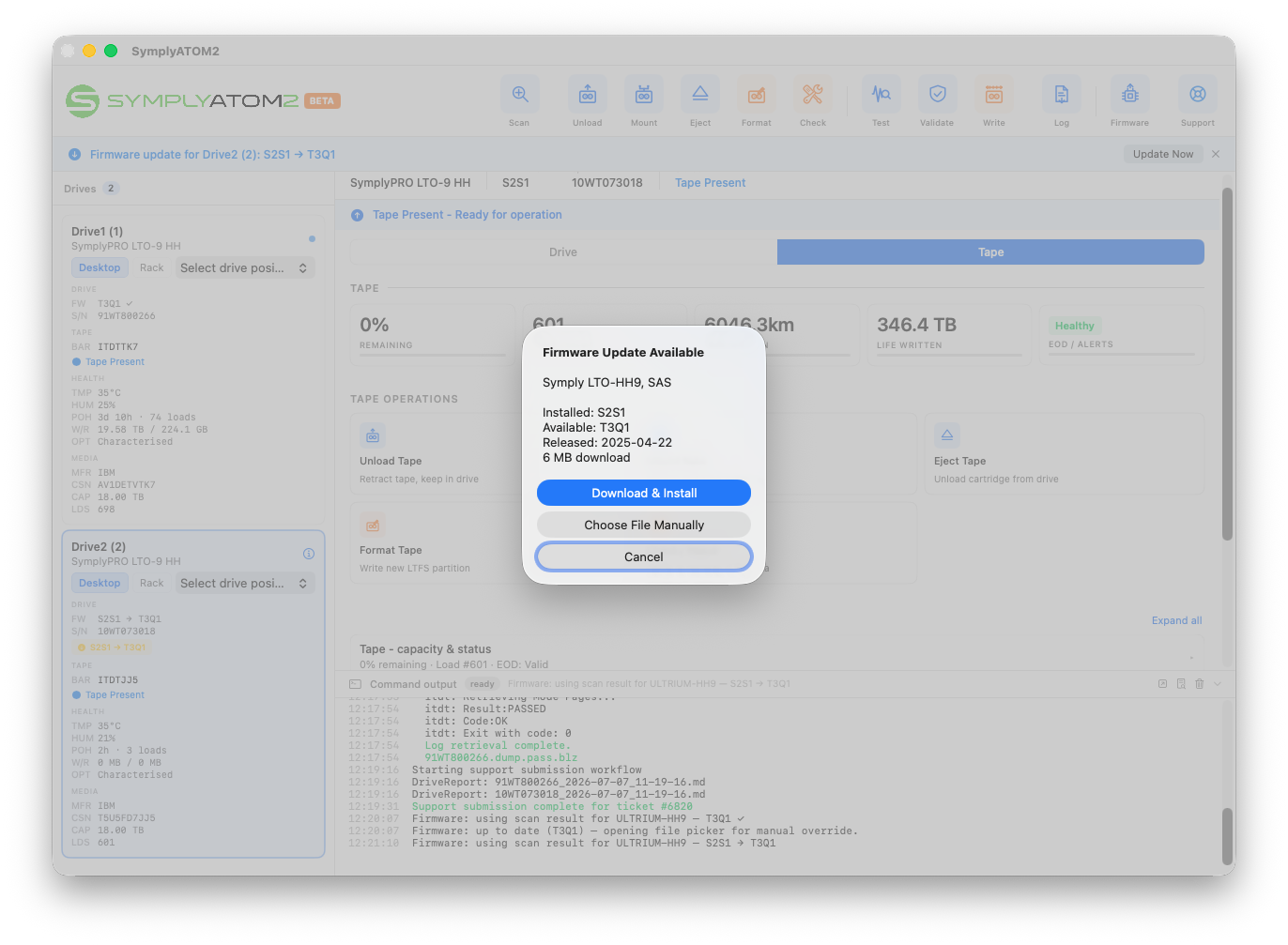Click Download & Install button

coord(644,493)
